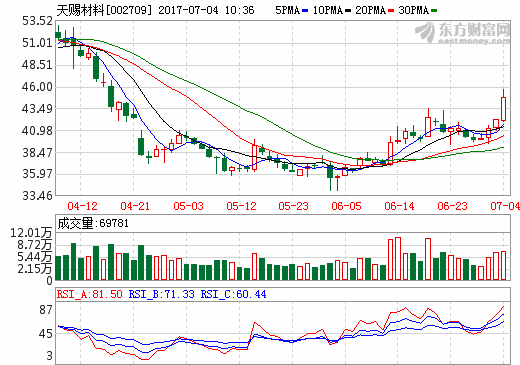
Task: Click the 48.51 price axis label
Action: pyautogui.click(x=37, y=65)
